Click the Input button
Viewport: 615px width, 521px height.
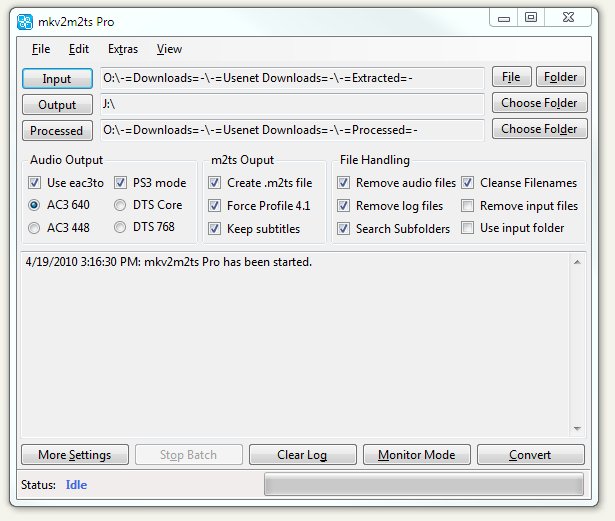pyautogui.click(x=57, y=78)
